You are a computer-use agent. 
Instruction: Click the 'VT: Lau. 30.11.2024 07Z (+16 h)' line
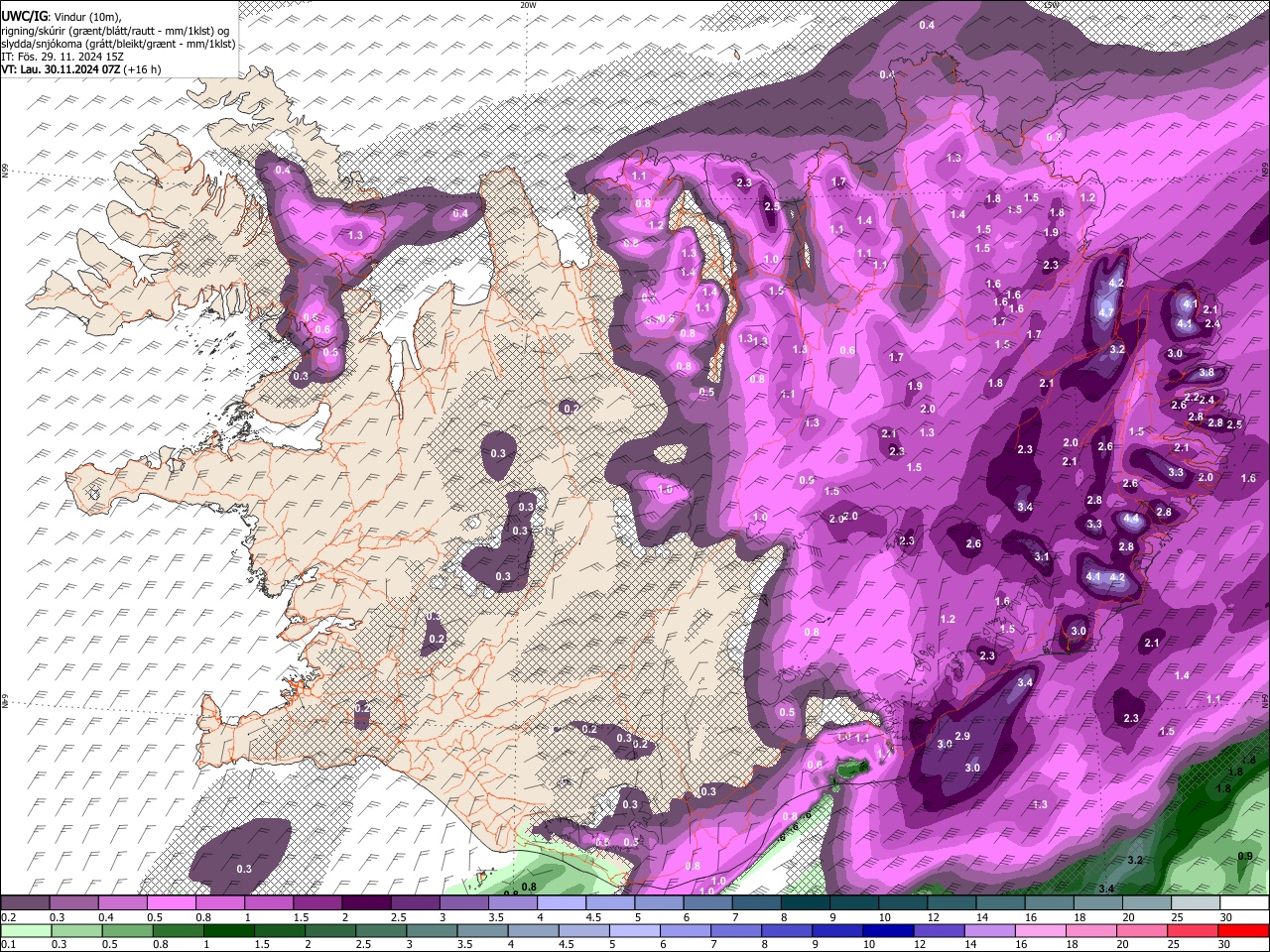(x=81, y=69)
